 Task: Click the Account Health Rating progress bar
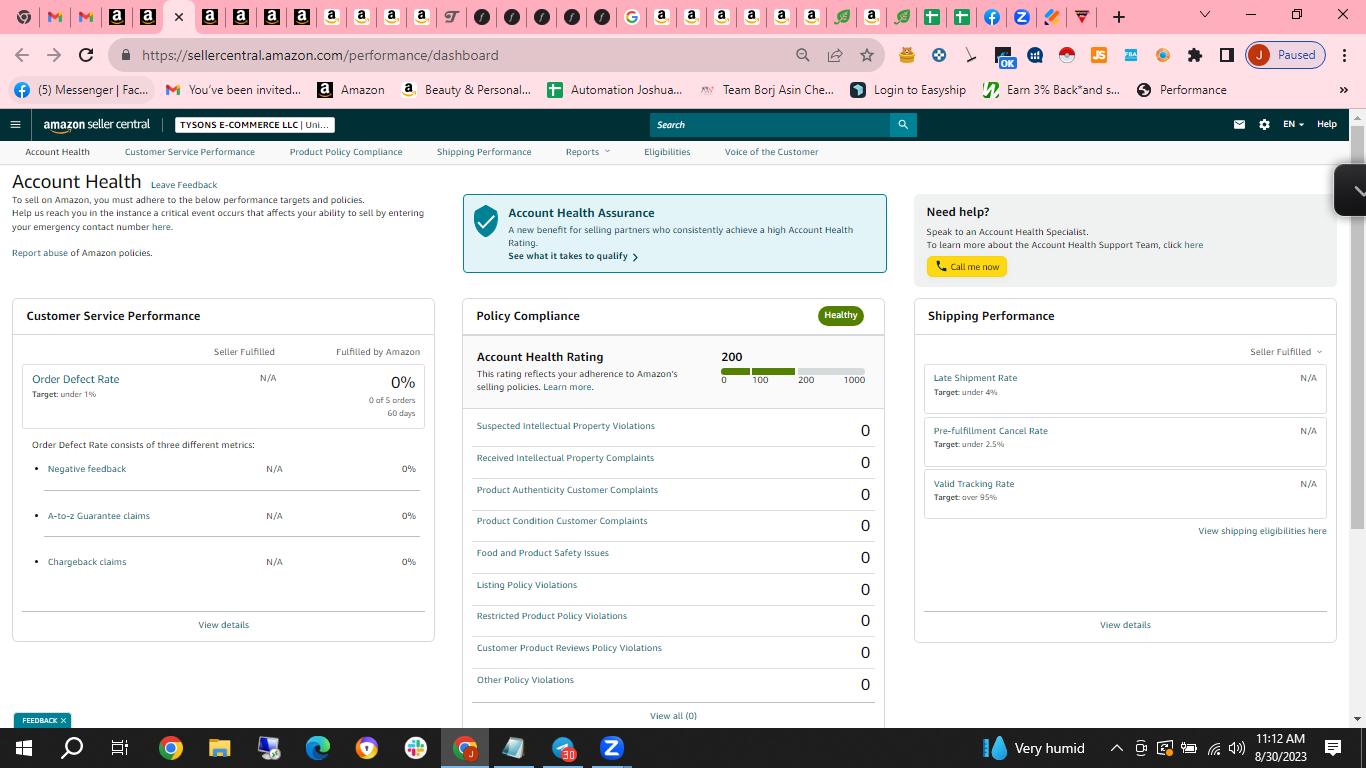click(x=793, y=371)
